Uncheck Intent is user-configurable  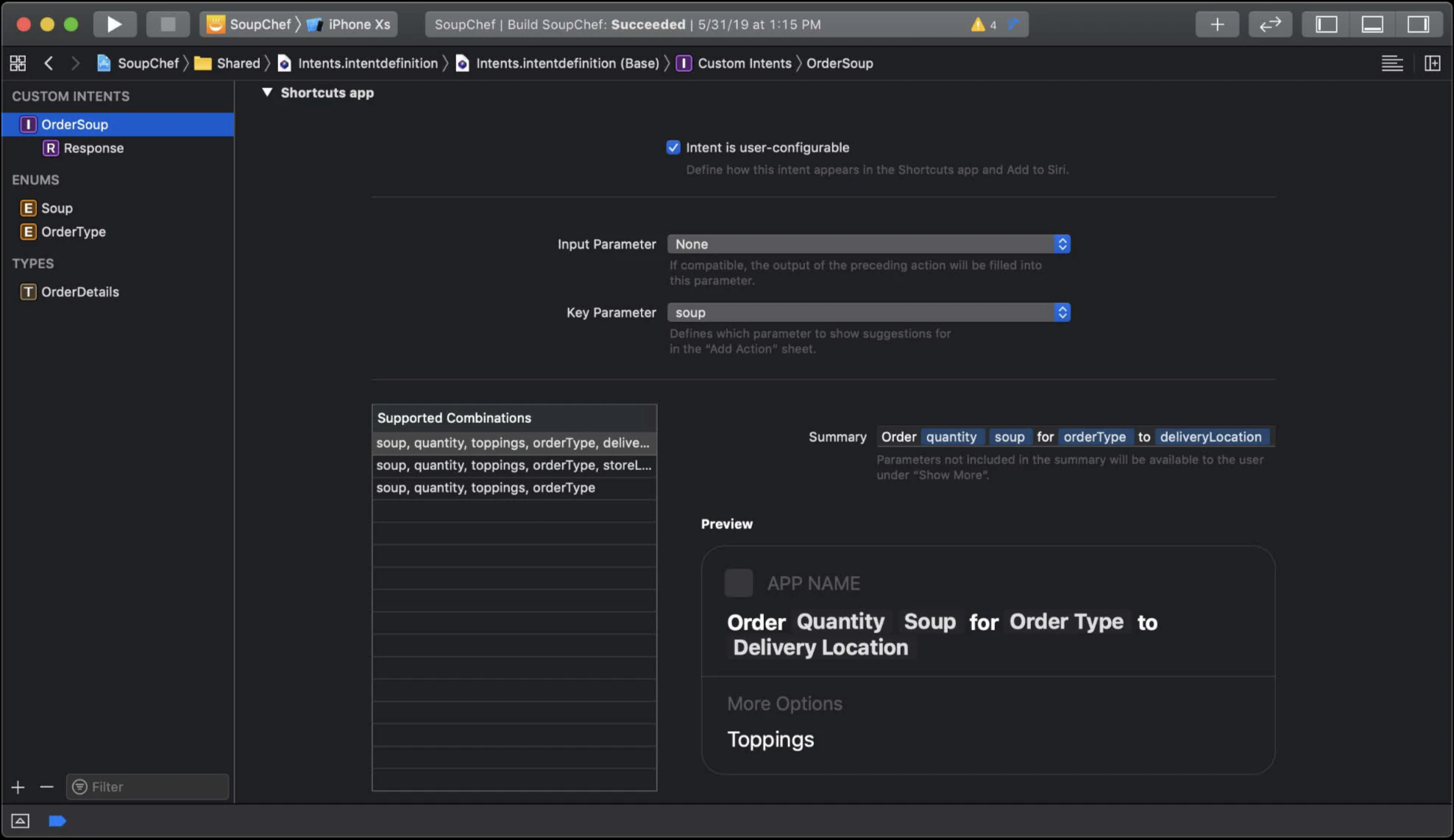coord(673,147)
